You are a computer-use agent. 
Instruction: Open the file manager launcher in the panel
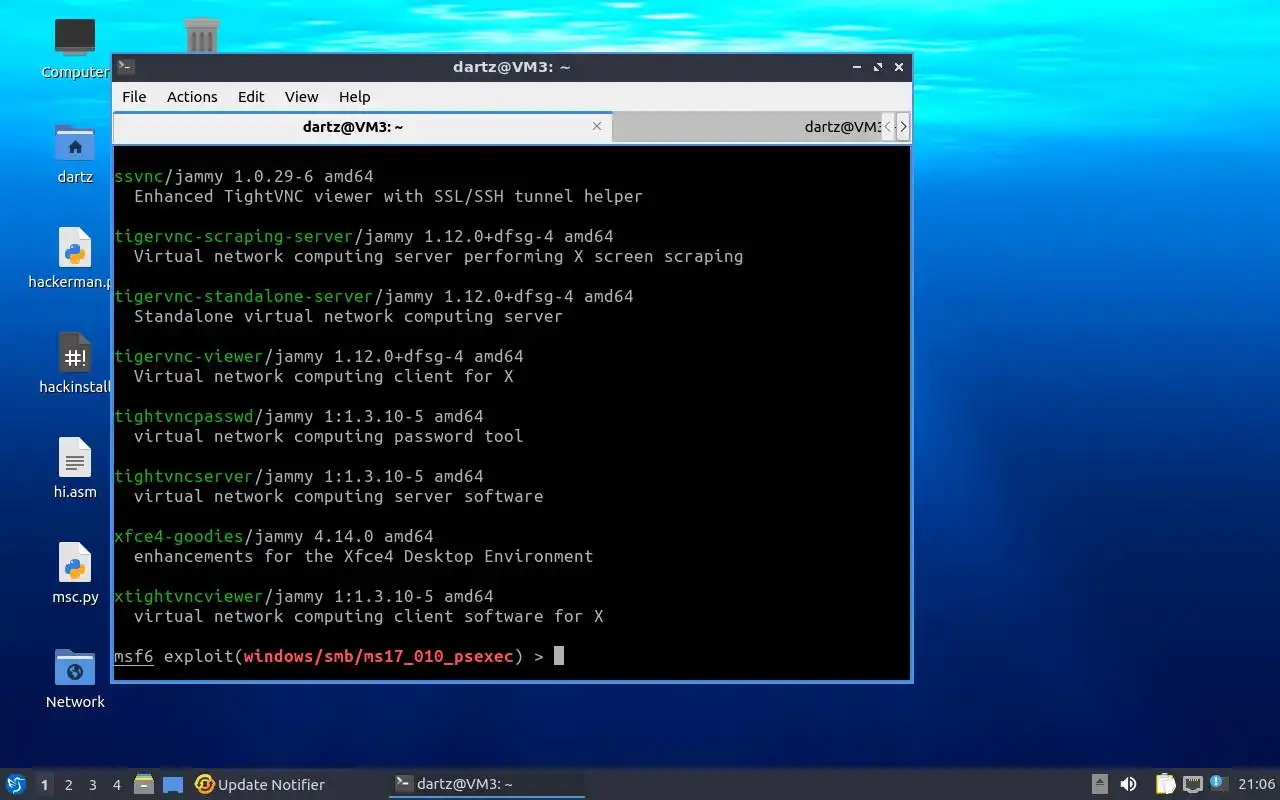pyautogui.click(x=144, y=784)
